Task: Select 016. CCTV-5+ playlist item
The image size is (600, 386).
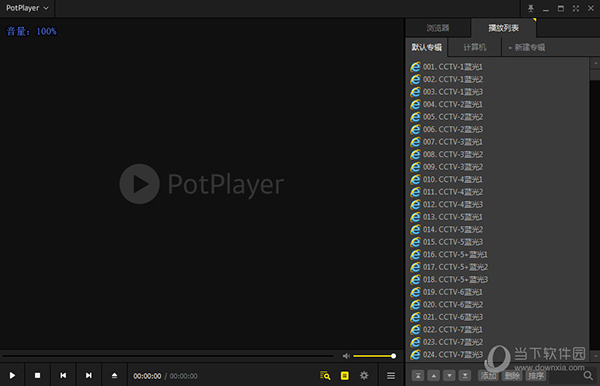Action: (x=497, y=255)
